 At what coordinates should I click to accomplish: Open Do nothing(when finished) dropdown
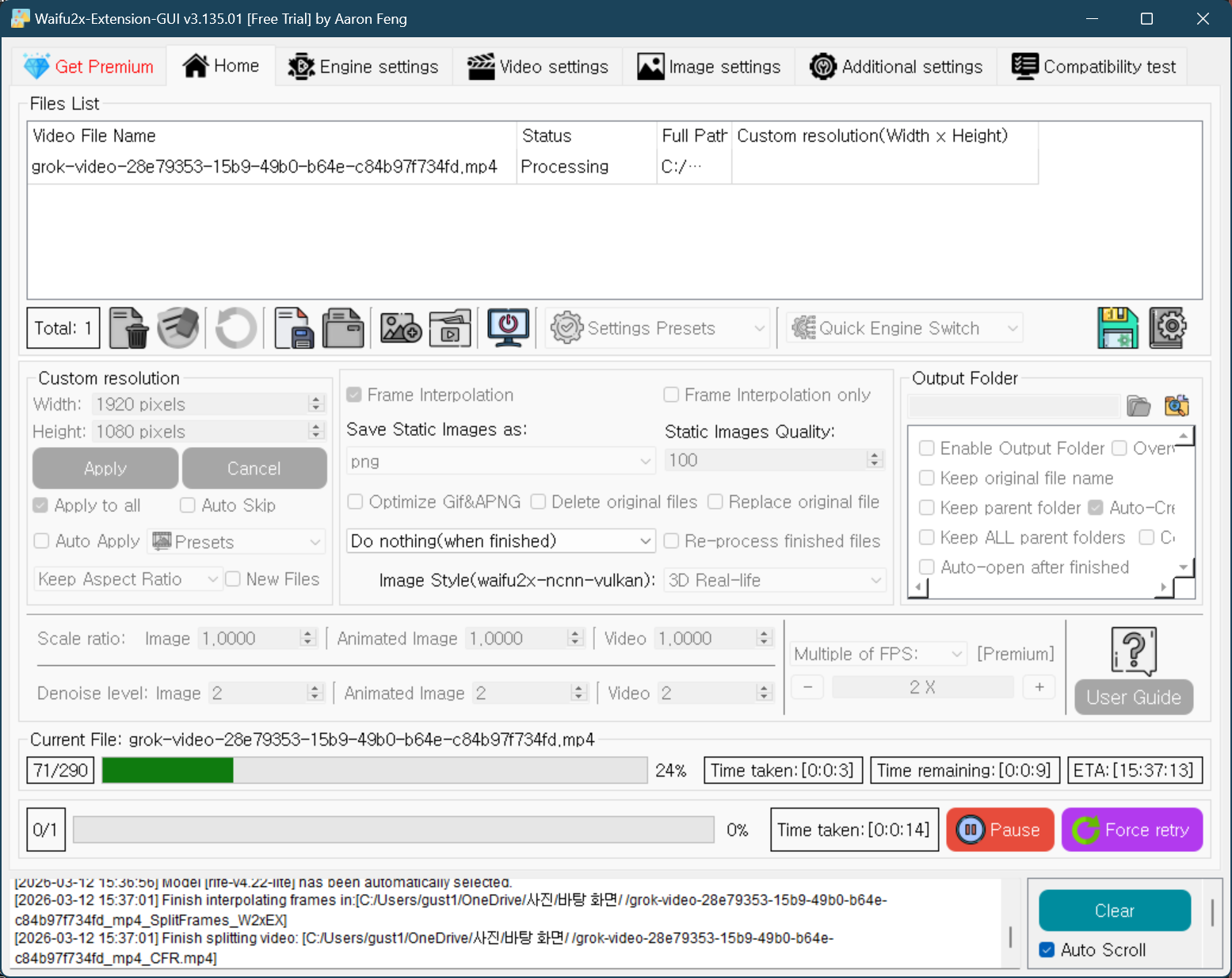(x=501, y=541)
